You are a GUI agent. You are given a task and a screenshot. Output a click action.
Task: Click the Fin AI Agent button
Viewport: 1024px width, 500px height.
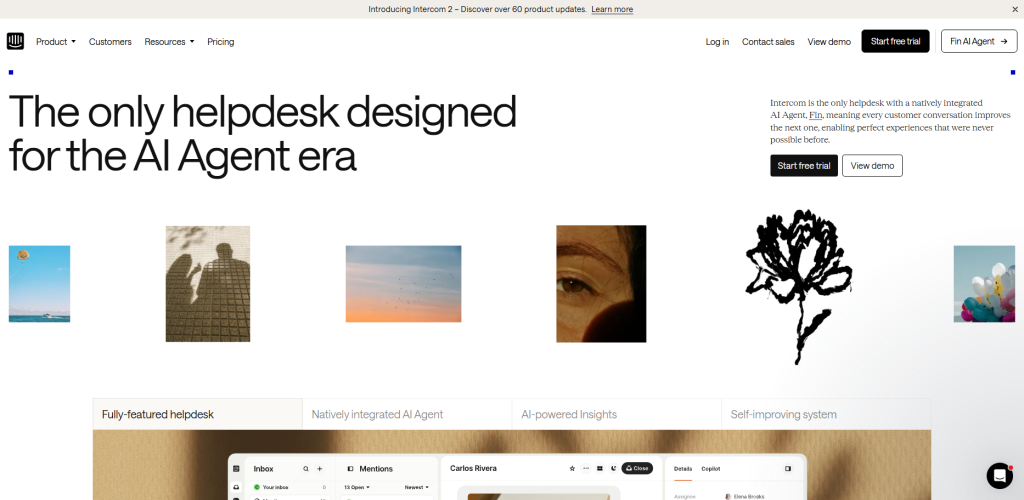979,41
